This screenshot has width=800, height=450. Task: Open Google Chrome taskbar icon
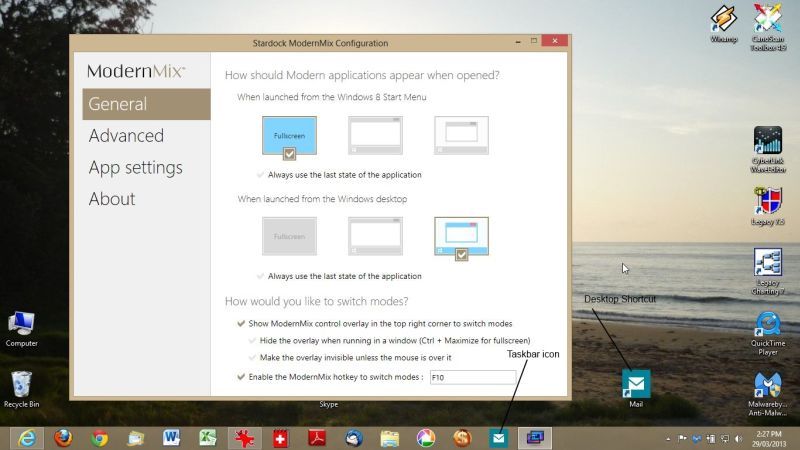tap(99, 438)
